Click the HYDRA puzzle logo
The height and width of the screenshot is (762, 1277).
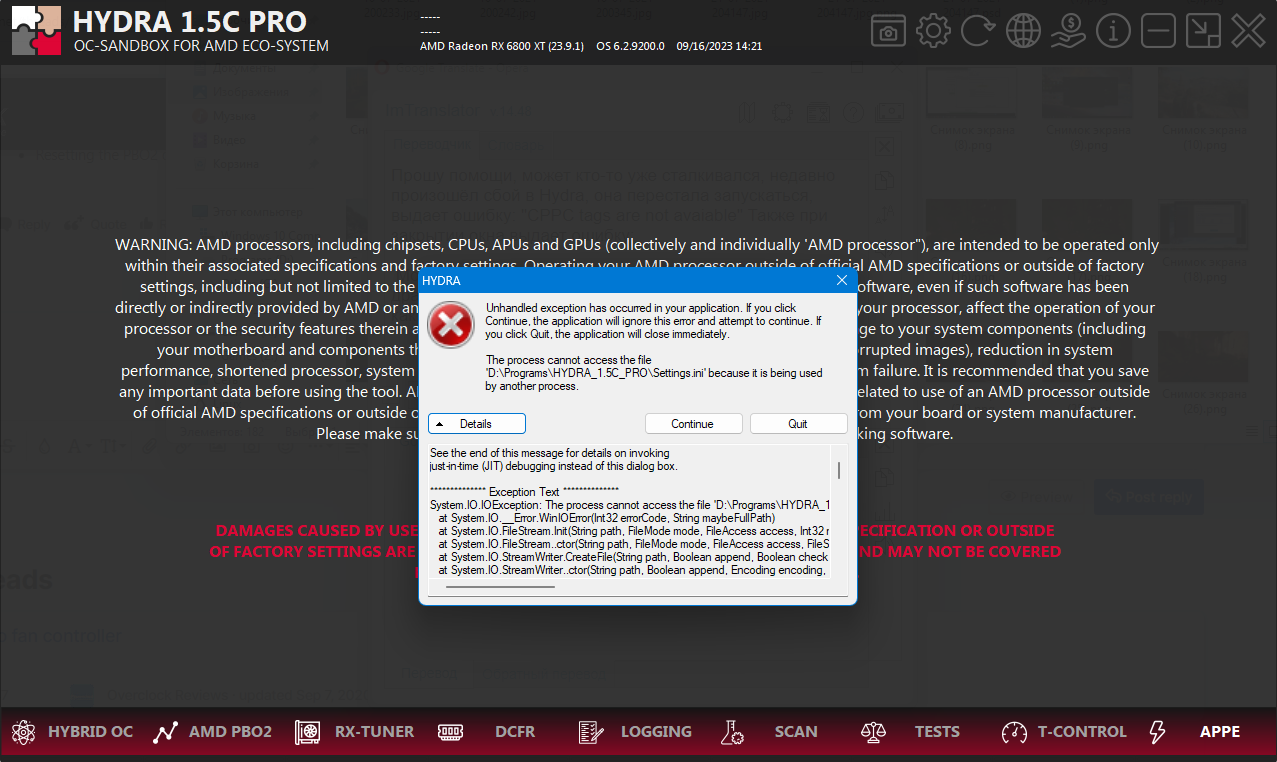pos(36,31)
